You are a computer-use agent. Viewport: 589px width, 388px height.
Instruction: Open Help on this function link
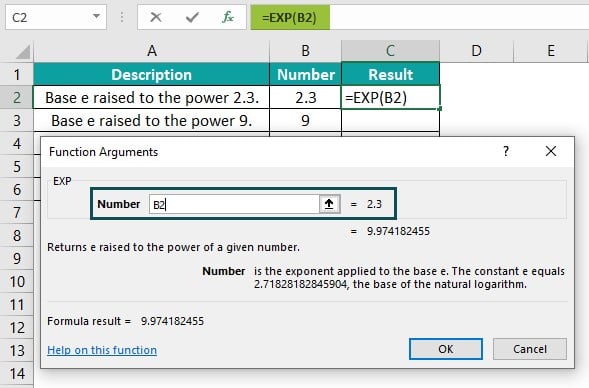point(102,350)
